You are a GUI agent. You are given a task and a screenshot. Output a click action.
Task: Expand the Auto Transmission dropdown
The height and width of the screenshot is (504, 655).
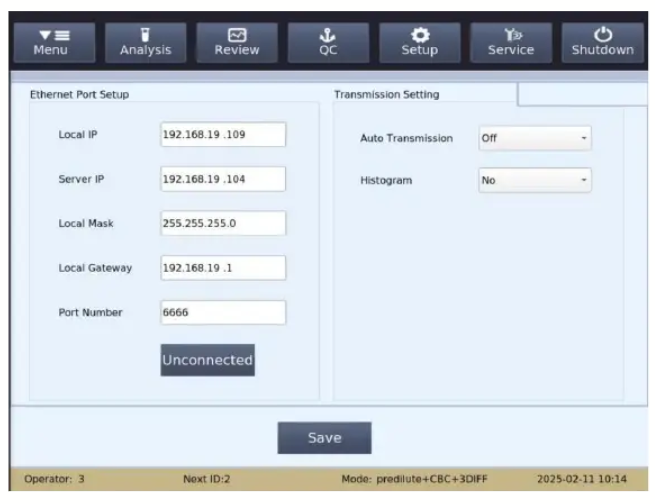pyautogui.click(x=535, y=138)
